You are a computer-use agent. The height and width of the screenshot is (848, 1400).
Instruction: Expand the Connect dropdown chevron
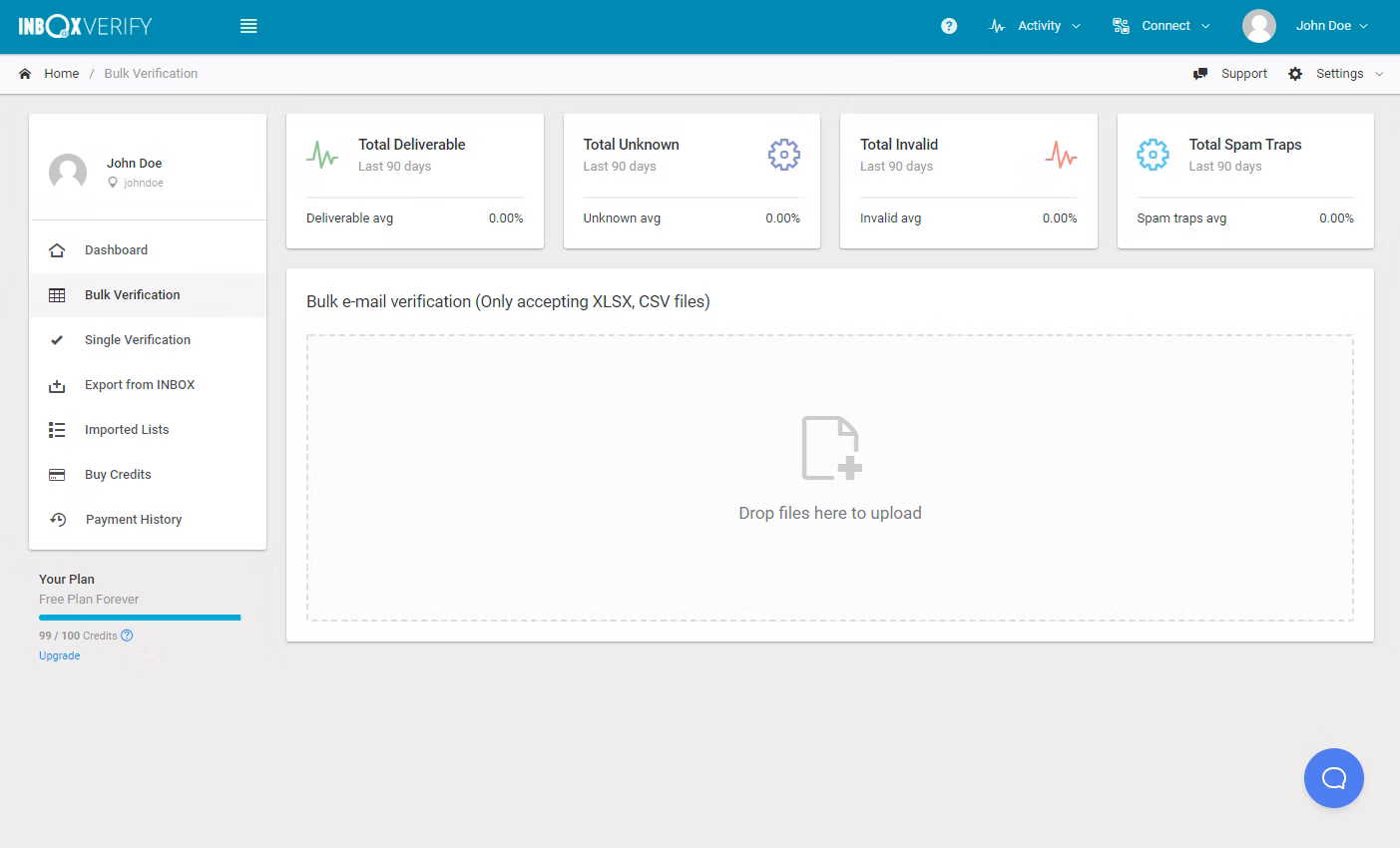tap(1205, 27)
